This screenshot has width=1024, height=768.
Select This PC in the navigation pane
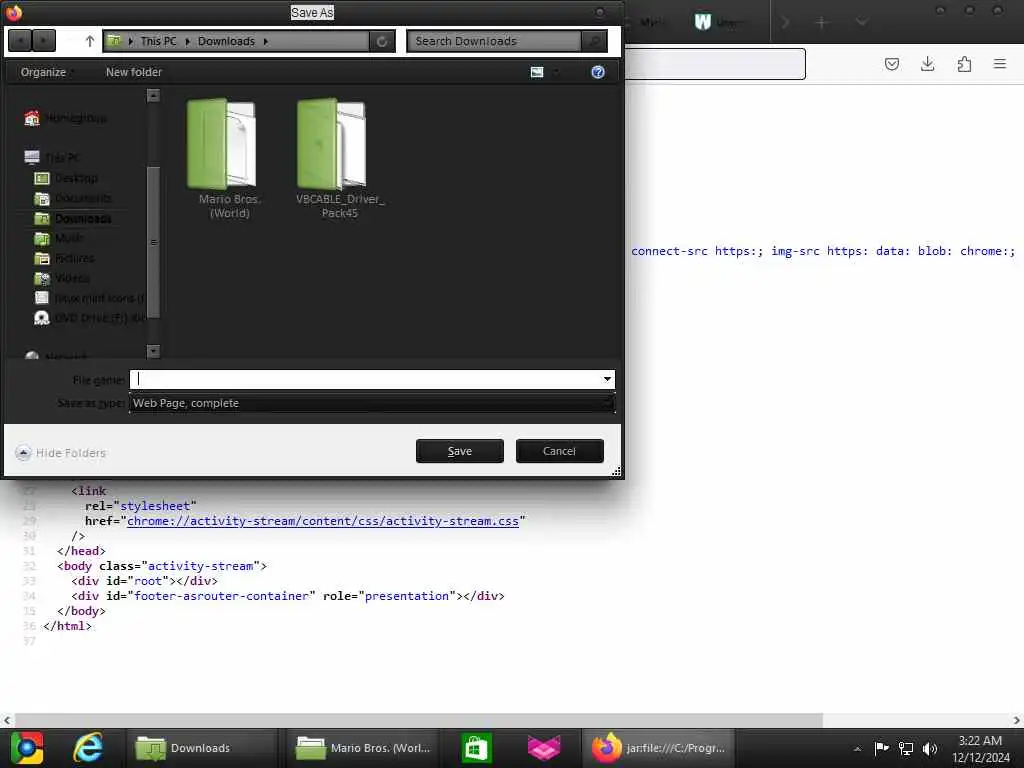[52, 157]
